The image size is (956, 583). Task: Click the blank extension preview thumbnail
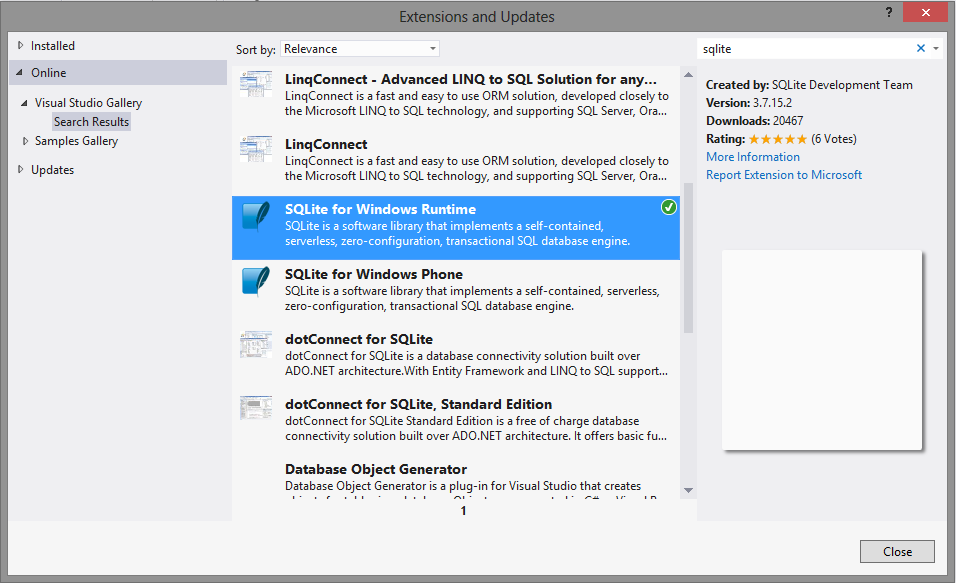(822, 350)
